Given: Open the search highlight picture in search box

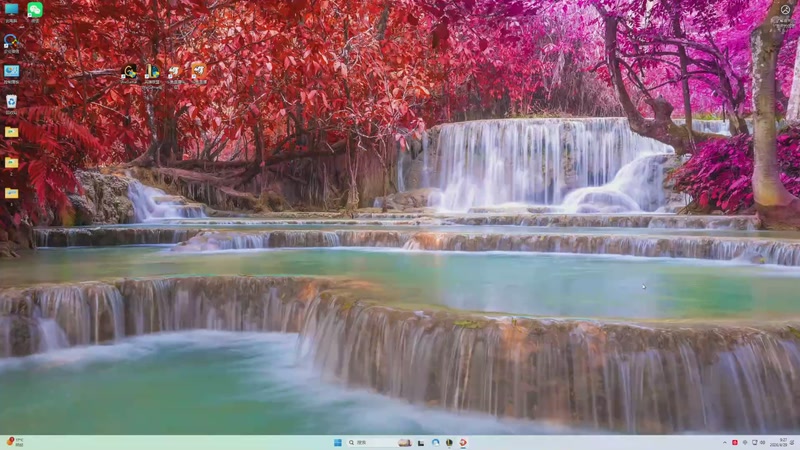Looking at the screenshot, I should pyautogui.click(x=405, y=442).
